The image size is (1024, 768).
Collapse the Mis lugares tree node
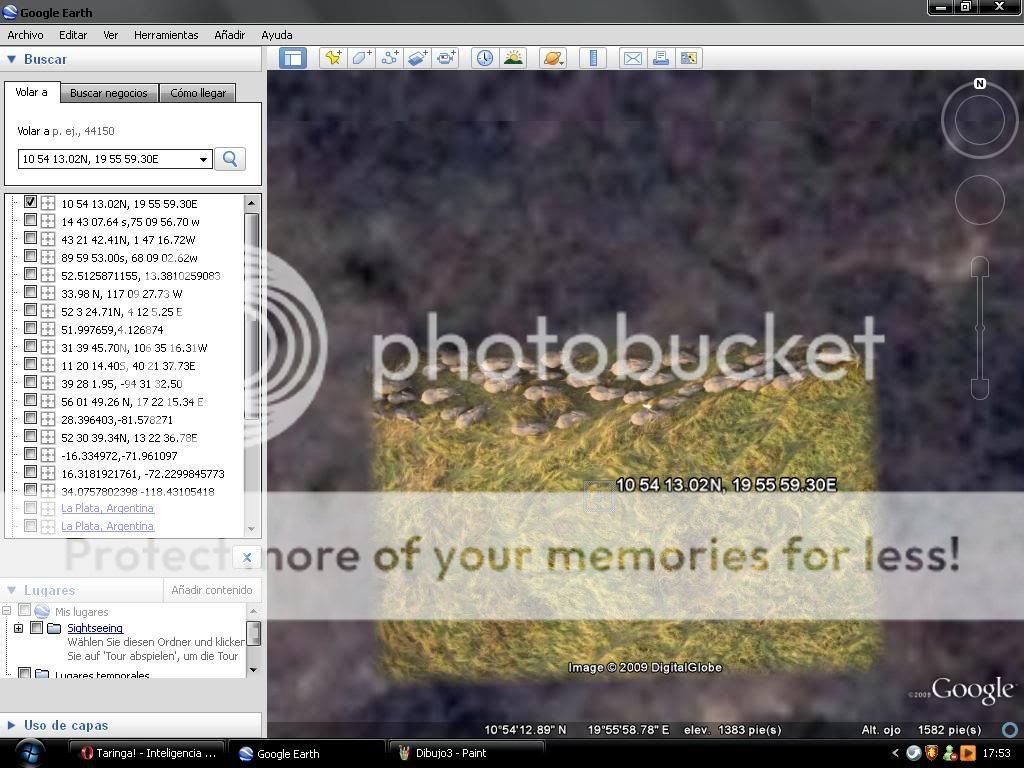click(7, 611)
